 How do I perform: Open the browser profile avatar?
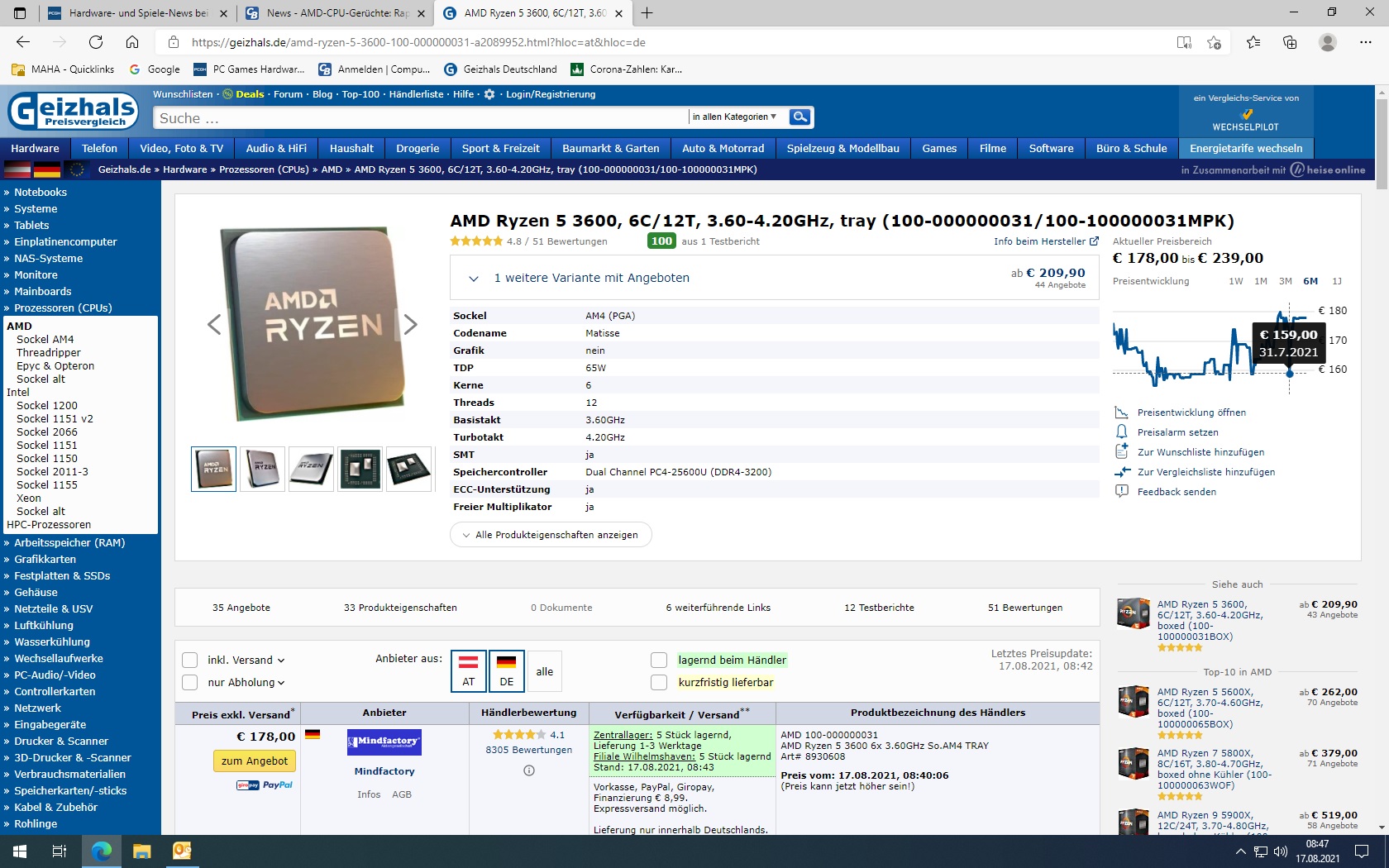tap(1328, 42)
